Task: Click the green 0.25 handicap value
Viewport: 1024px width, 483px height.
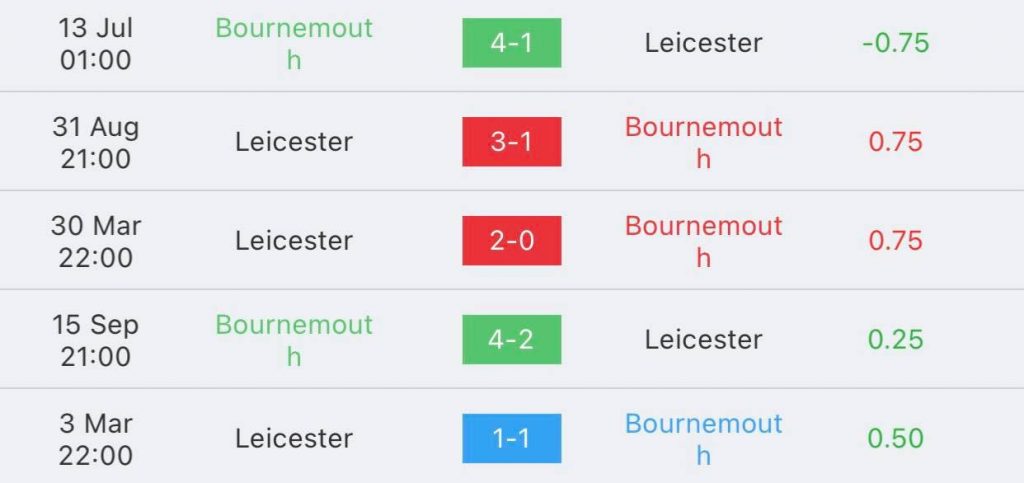Action: 895,339
